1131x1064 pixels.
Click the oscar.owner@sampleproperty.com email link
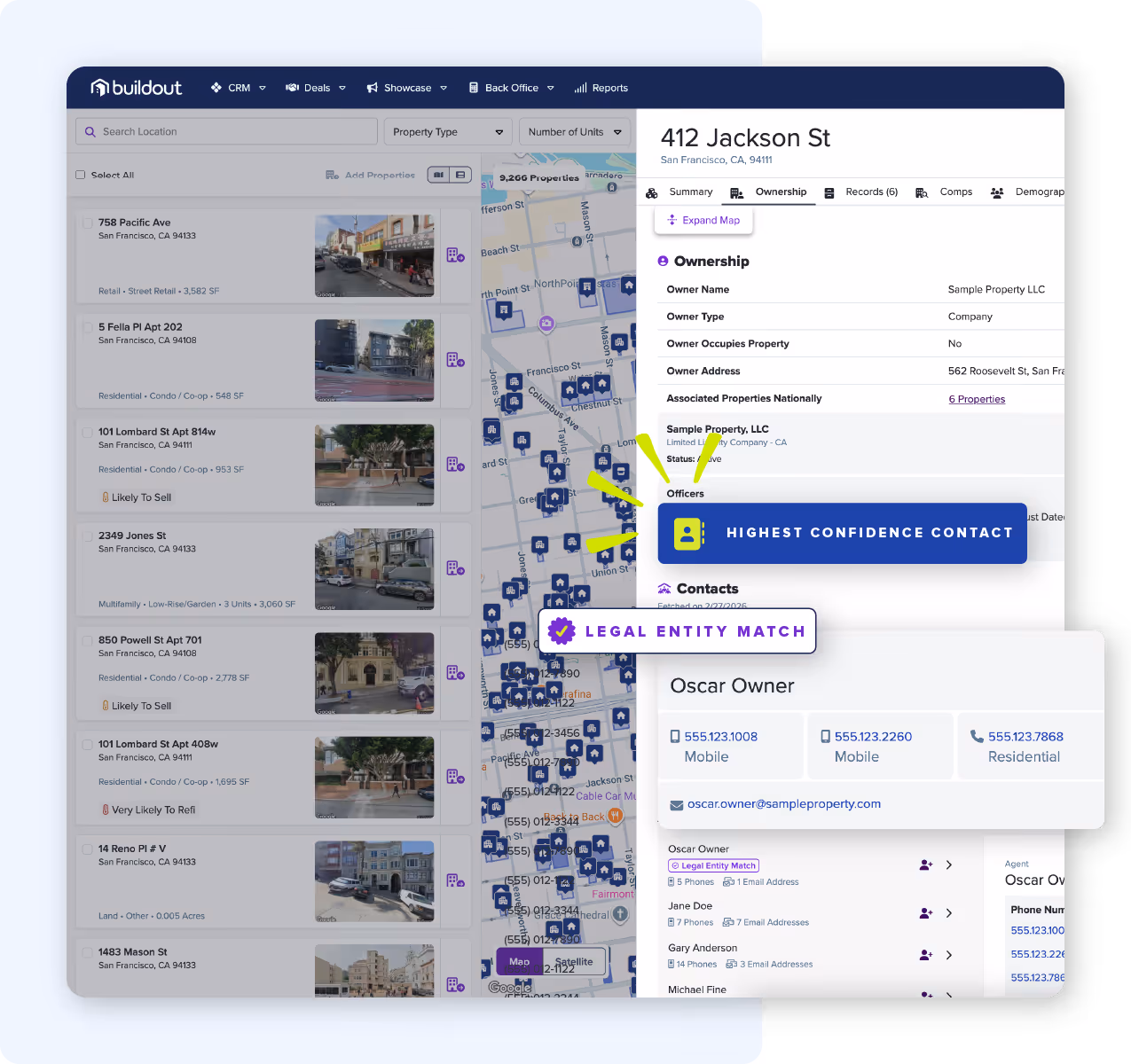784,803
